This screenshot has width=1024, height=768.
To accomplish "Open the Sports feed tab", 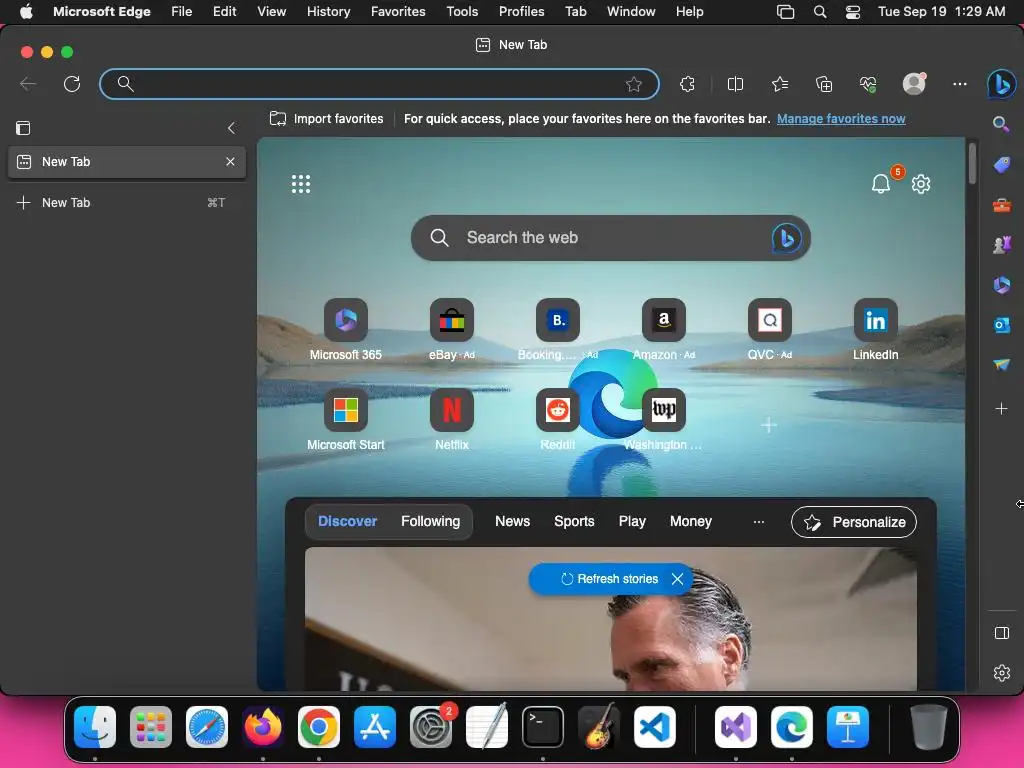I will pyautogui.click(x=574, y=521).
